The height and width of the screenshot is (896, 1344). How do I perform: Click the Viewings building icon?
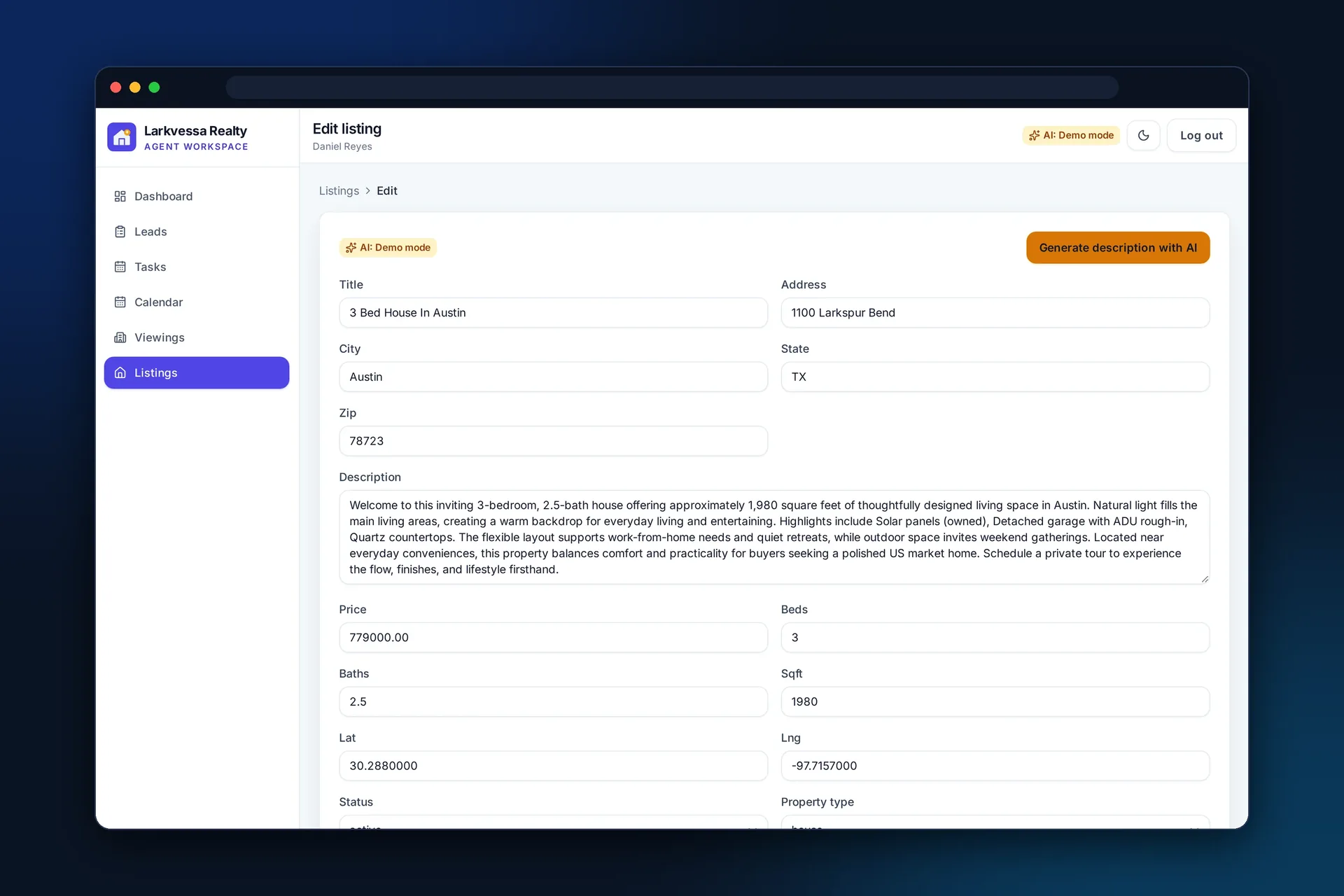tap(120, 337)
